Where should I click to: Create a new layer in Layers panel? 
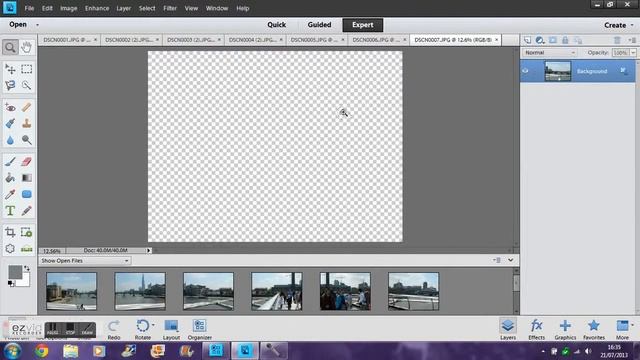pyautogui.click(x=527, y=40)
